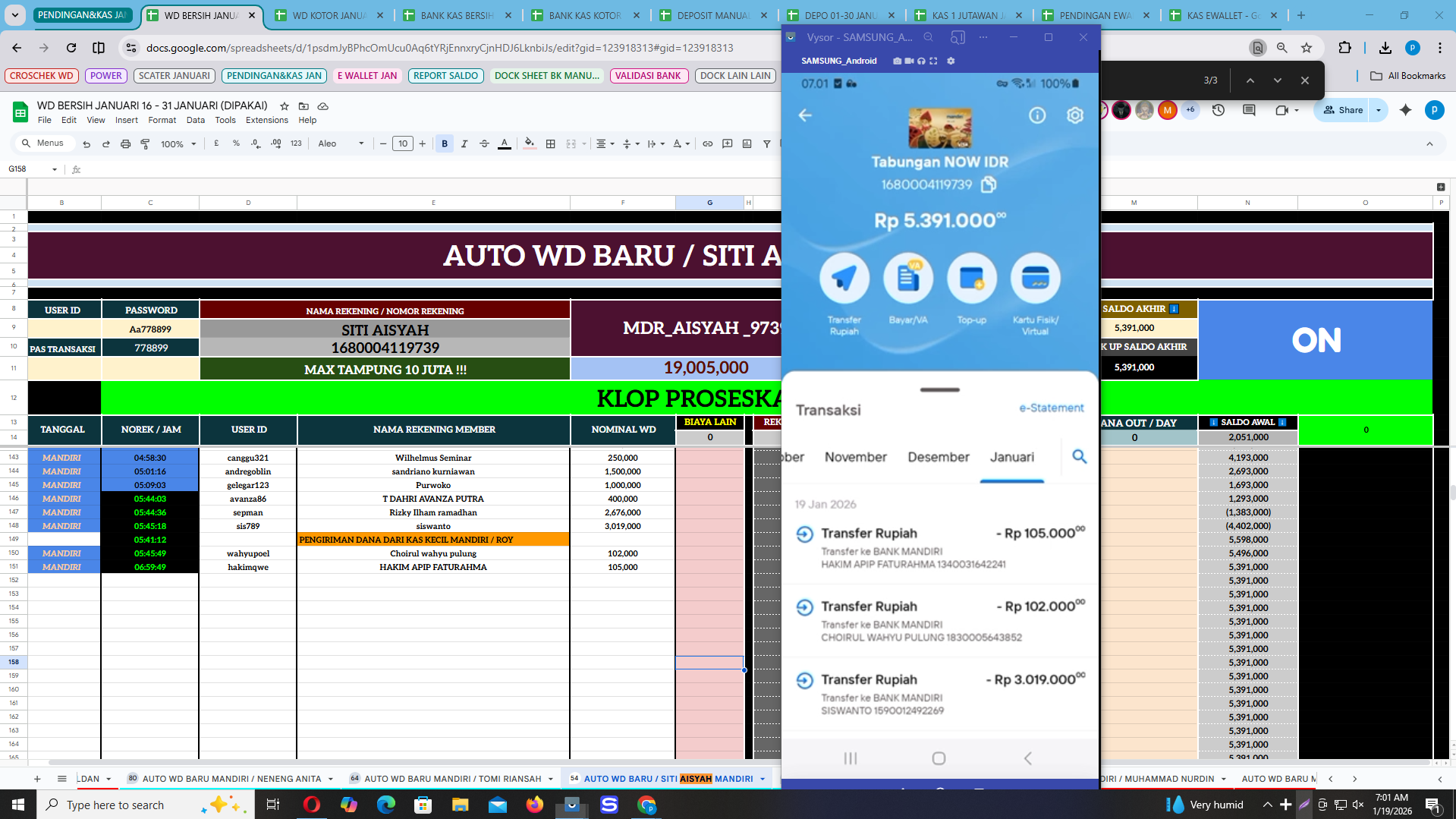
Task: Open Aleo font family dropdown
Action: [341, 143]
